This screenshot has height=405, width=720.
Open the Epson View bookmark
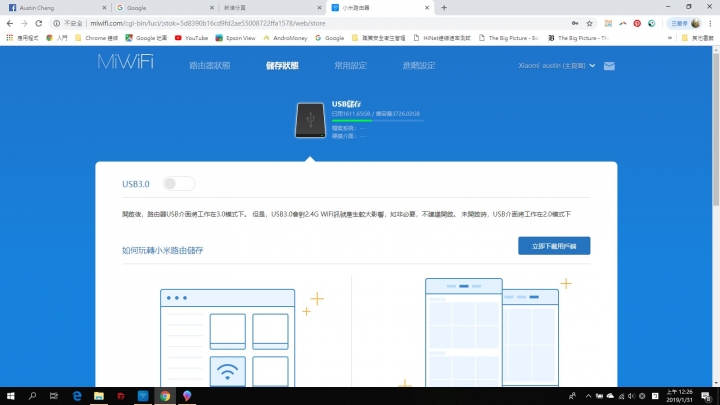(x=236, y=38)
